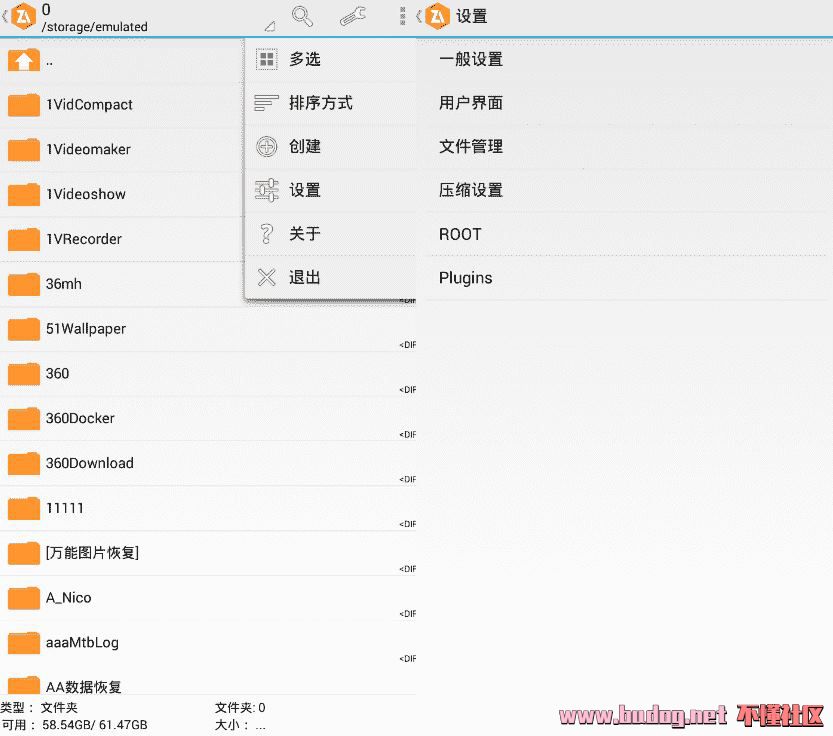Choose 多选 multi-select from the menu
This screenshot has width=833, height=736.
coord(330,59)
